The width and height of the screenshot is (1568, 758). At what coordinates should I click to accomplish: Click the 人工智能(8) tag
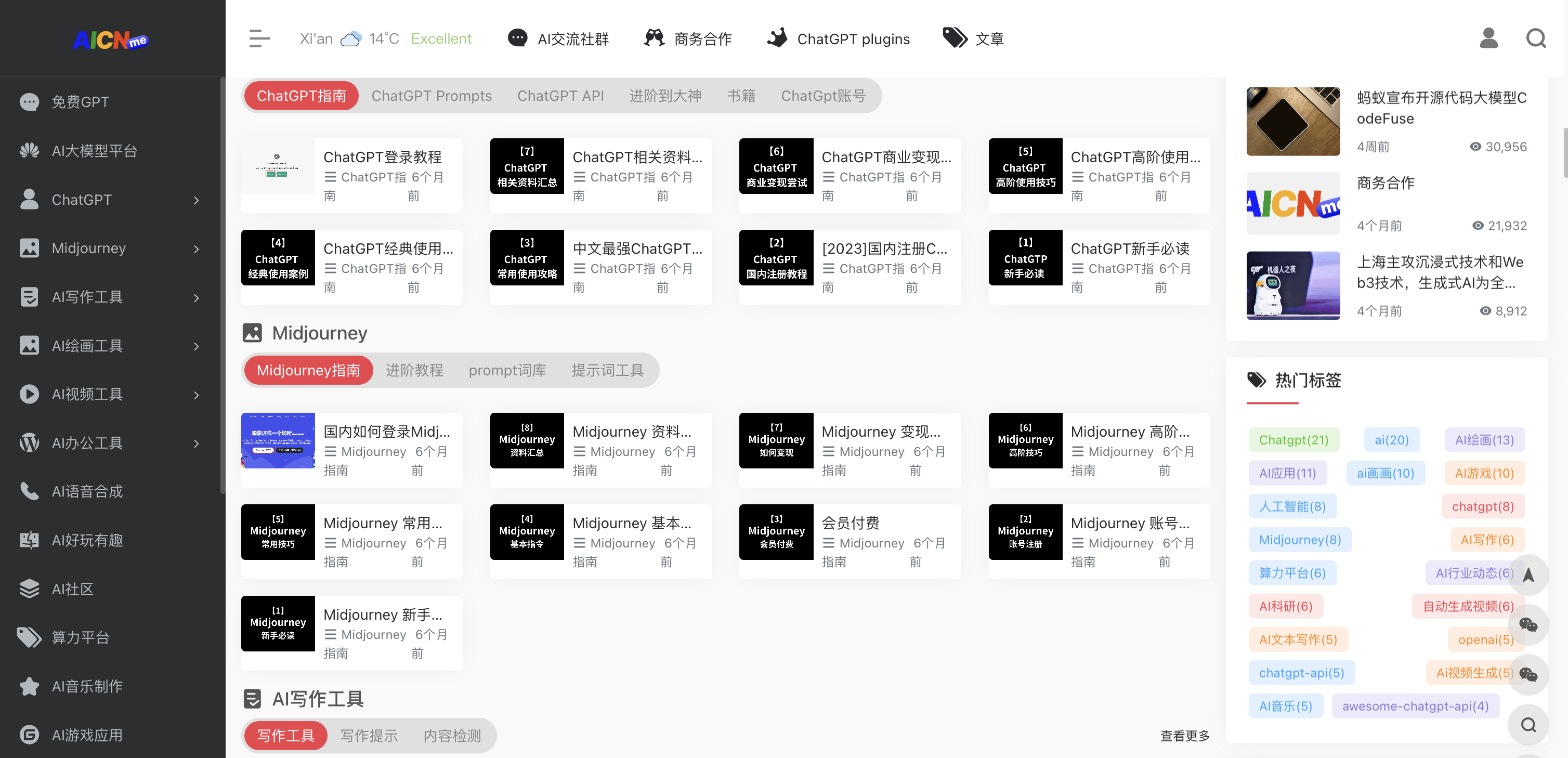tap(1292, 506)
